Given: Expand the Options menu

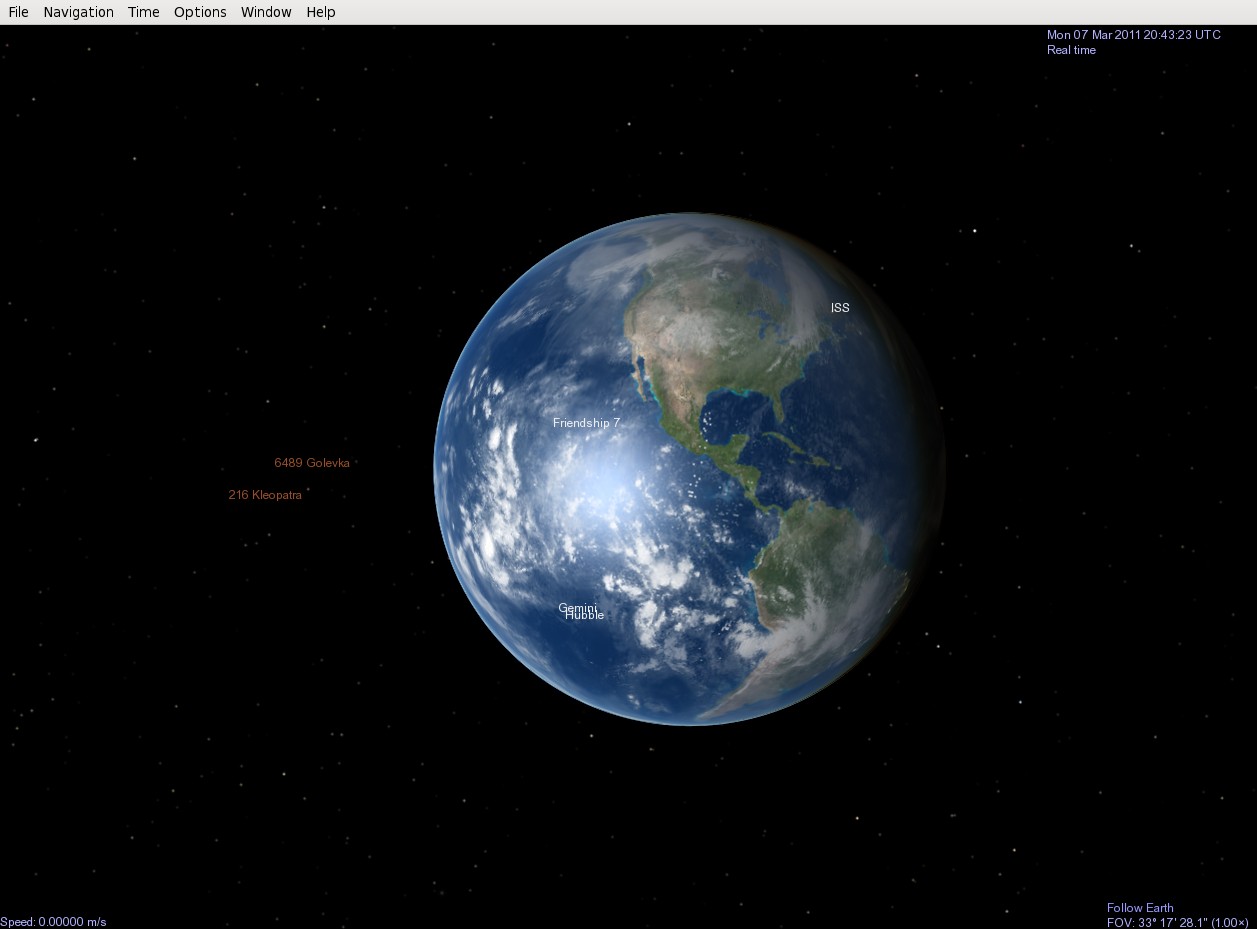Looking at the screenshot, I should click(x=200, y=12).
